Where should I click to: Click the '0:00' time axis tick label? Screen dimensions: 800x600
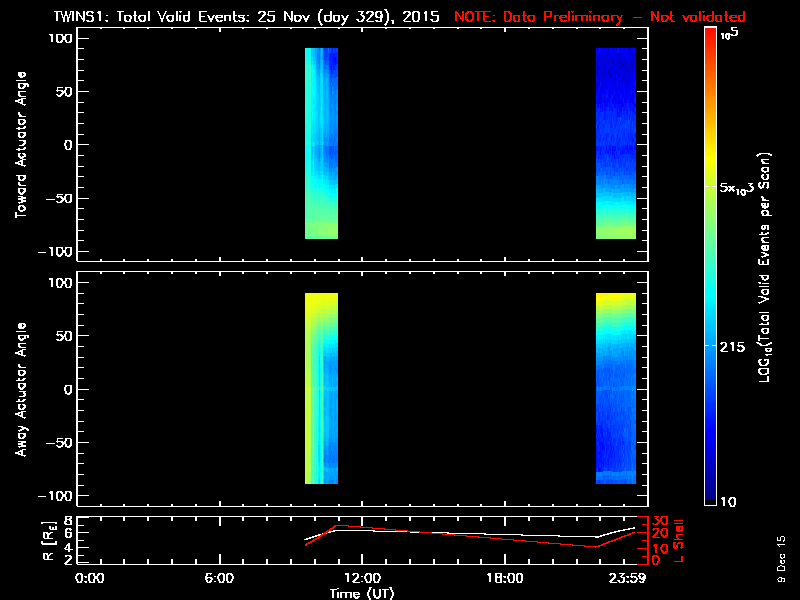tap(90, 579)
